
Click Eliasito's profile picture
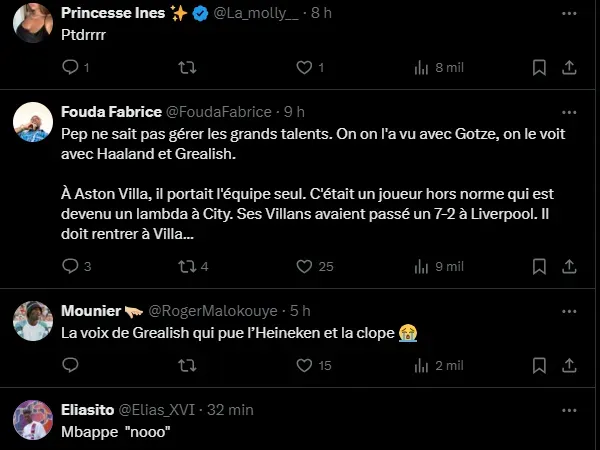tap(33, 419)
